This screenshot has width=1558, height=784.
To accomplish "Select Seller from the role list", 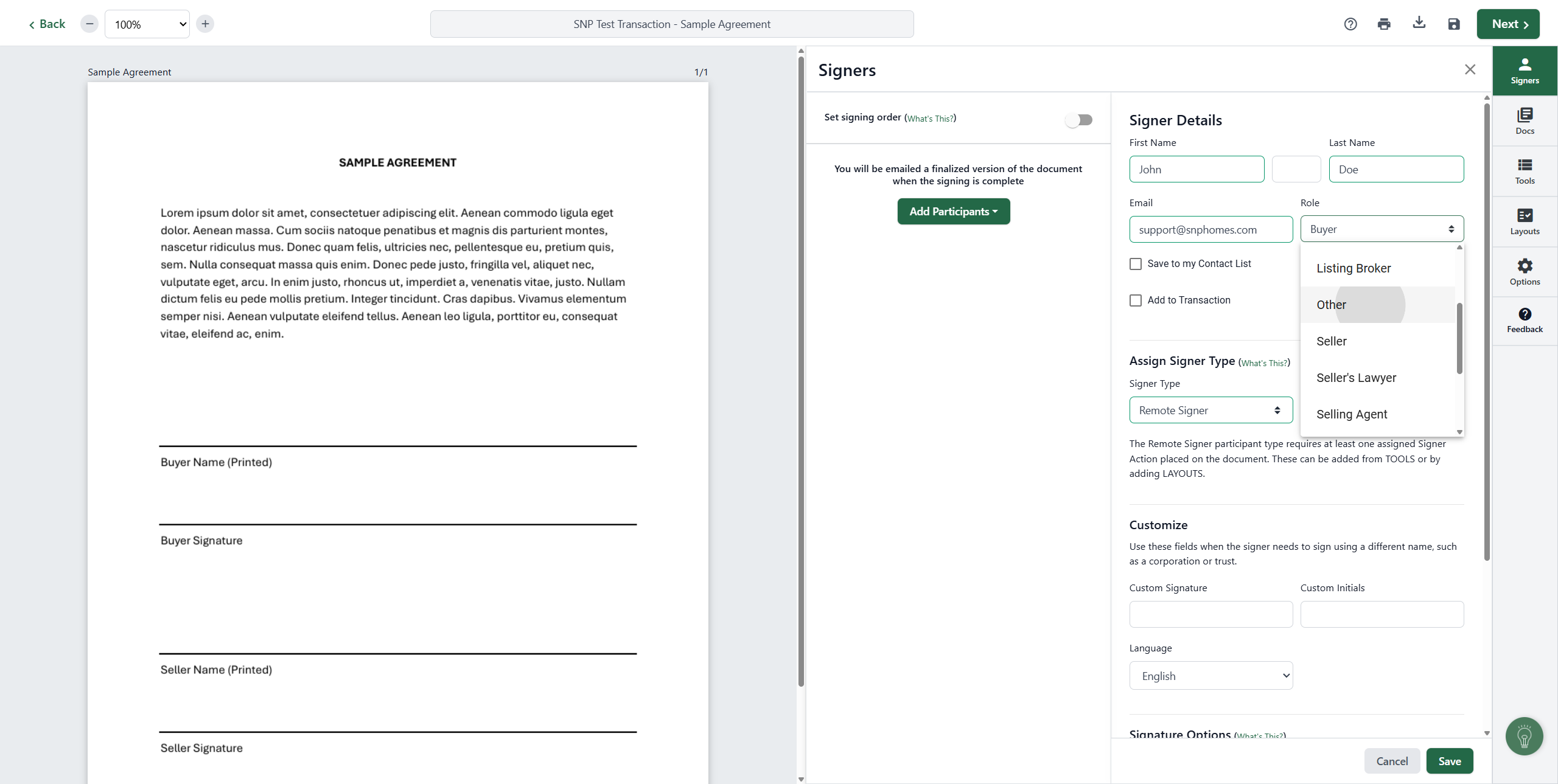I will point(1331,341).
